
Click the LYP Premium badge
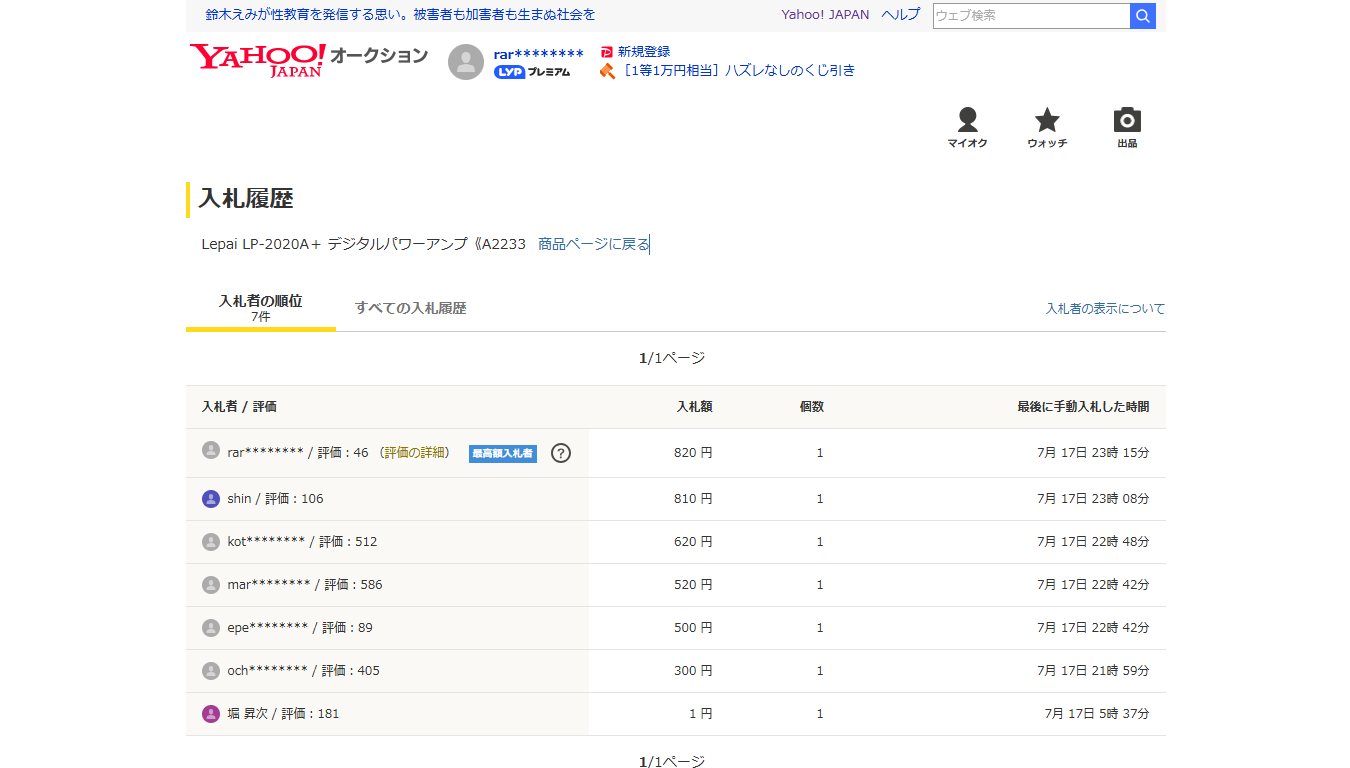pyautogui.click(x=532, y=72)
